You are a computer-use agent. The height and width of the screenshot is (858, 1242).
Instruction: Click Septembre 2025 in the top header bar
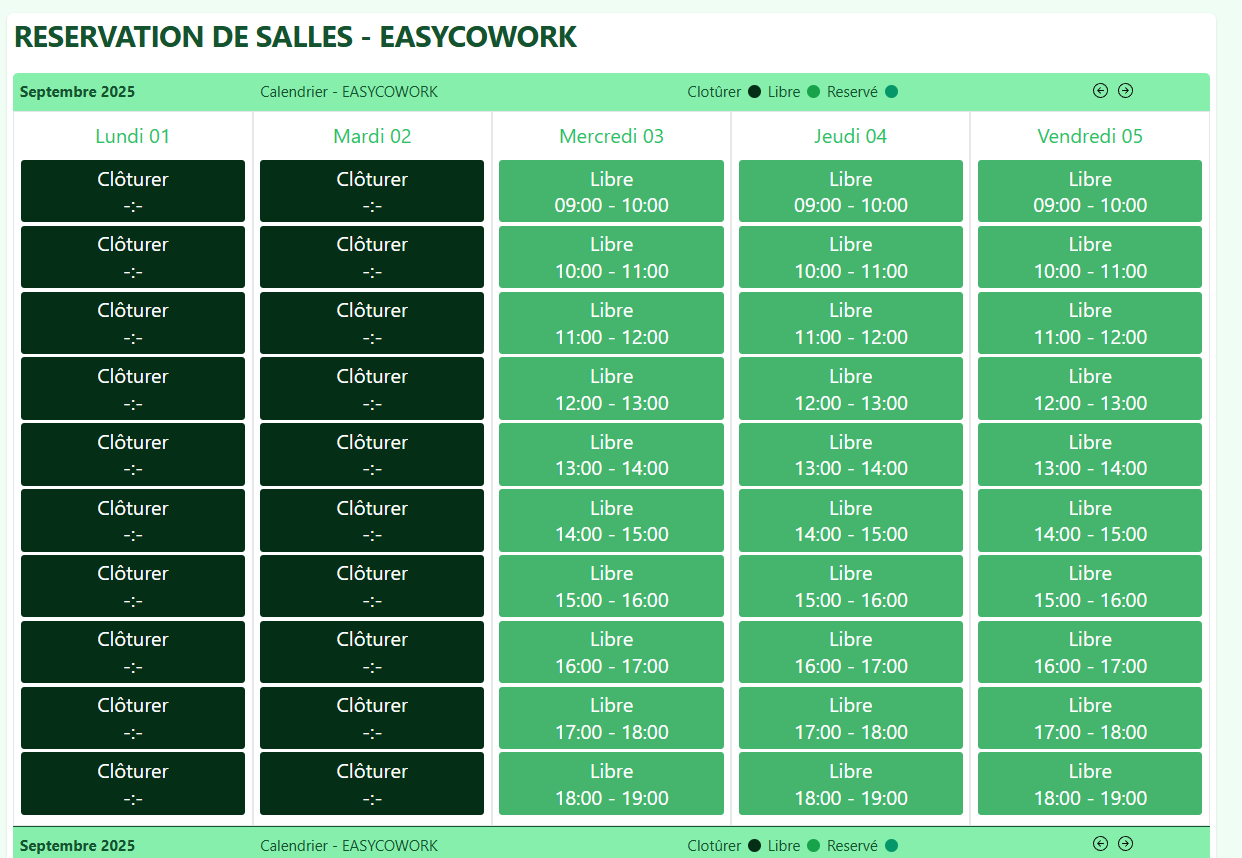(x=77, y=92)
